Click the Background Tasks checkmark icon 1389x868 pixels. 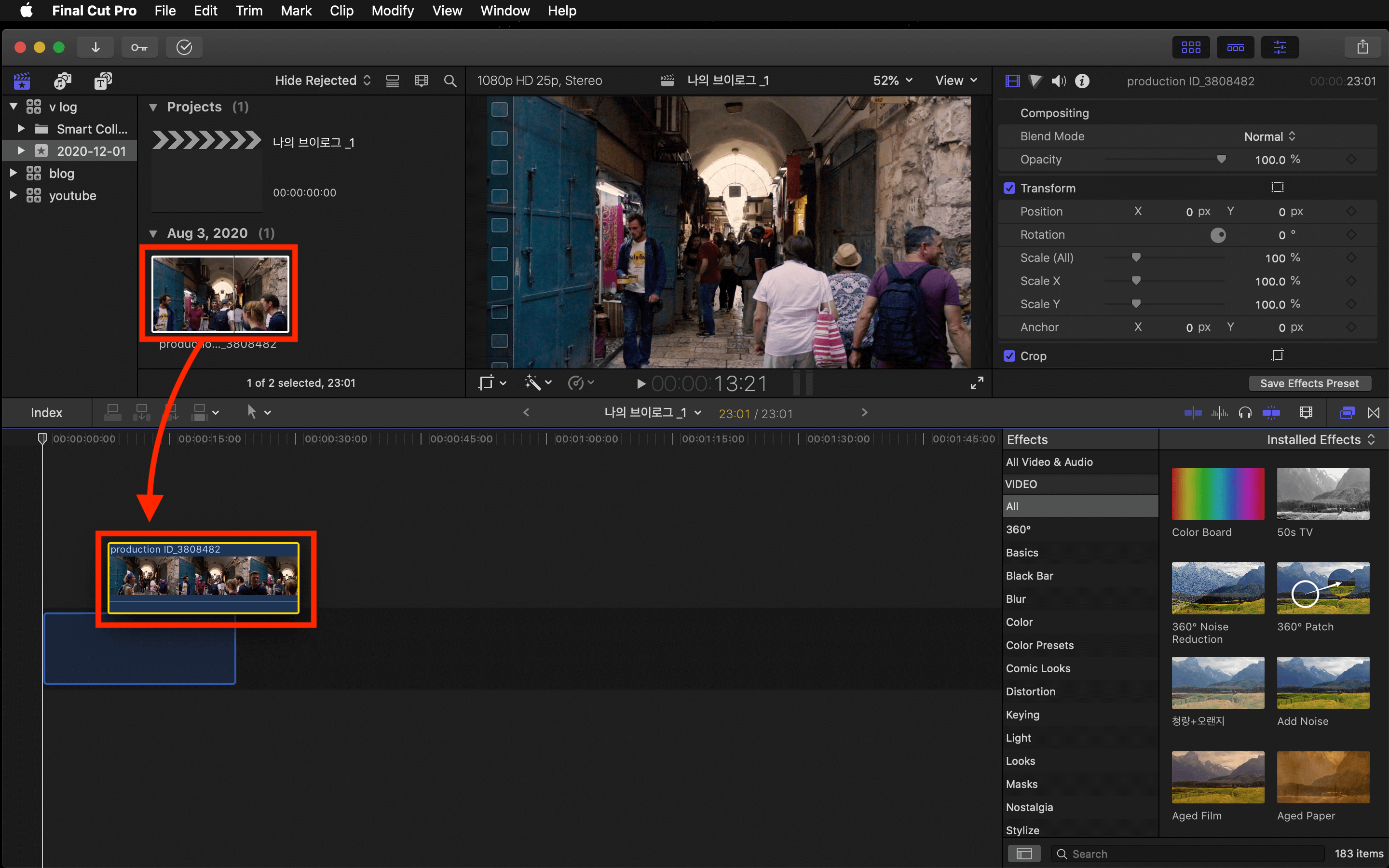pyautogui.click(x=184, y=47)
